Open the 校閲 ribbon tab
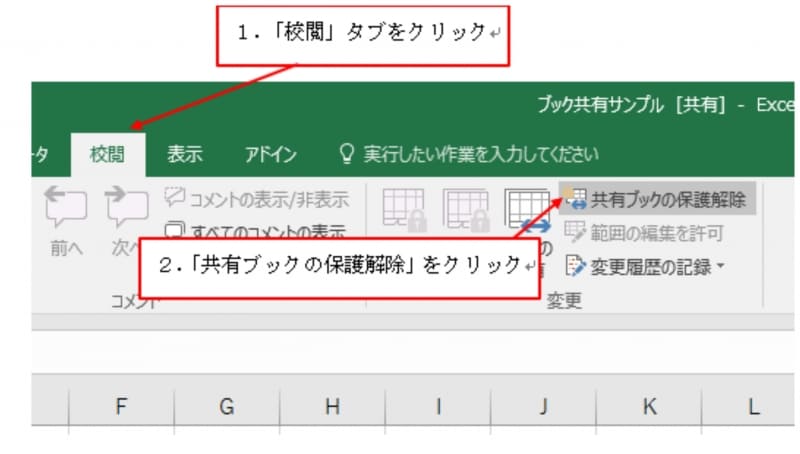 [x=108, y=154]
